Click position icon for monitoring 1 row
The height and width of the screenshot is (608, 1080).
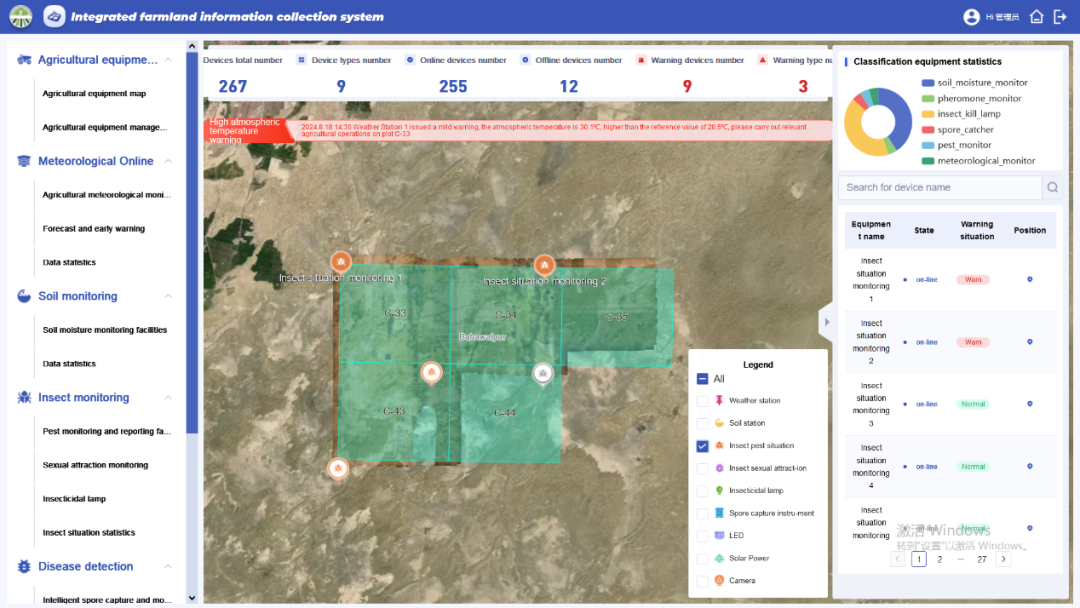coord(1029,280)
